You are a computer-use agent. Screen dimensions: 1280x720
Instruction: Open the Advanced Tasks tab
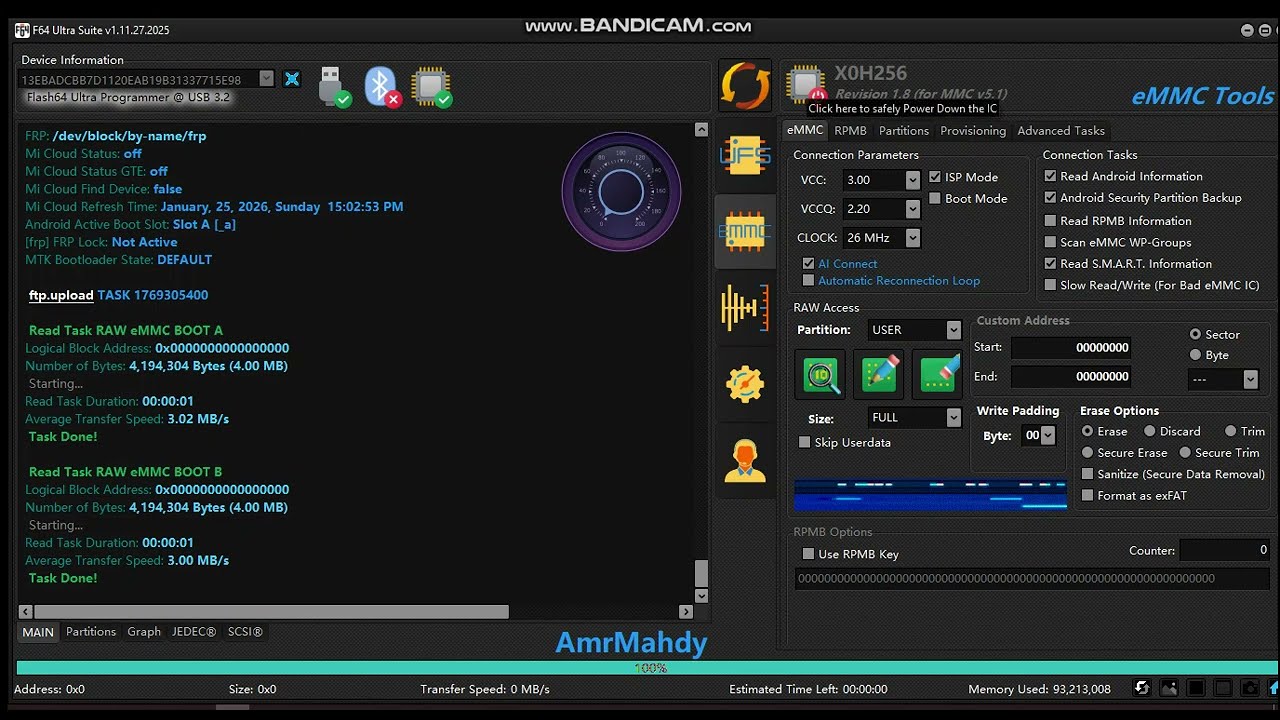point(1061,131)
